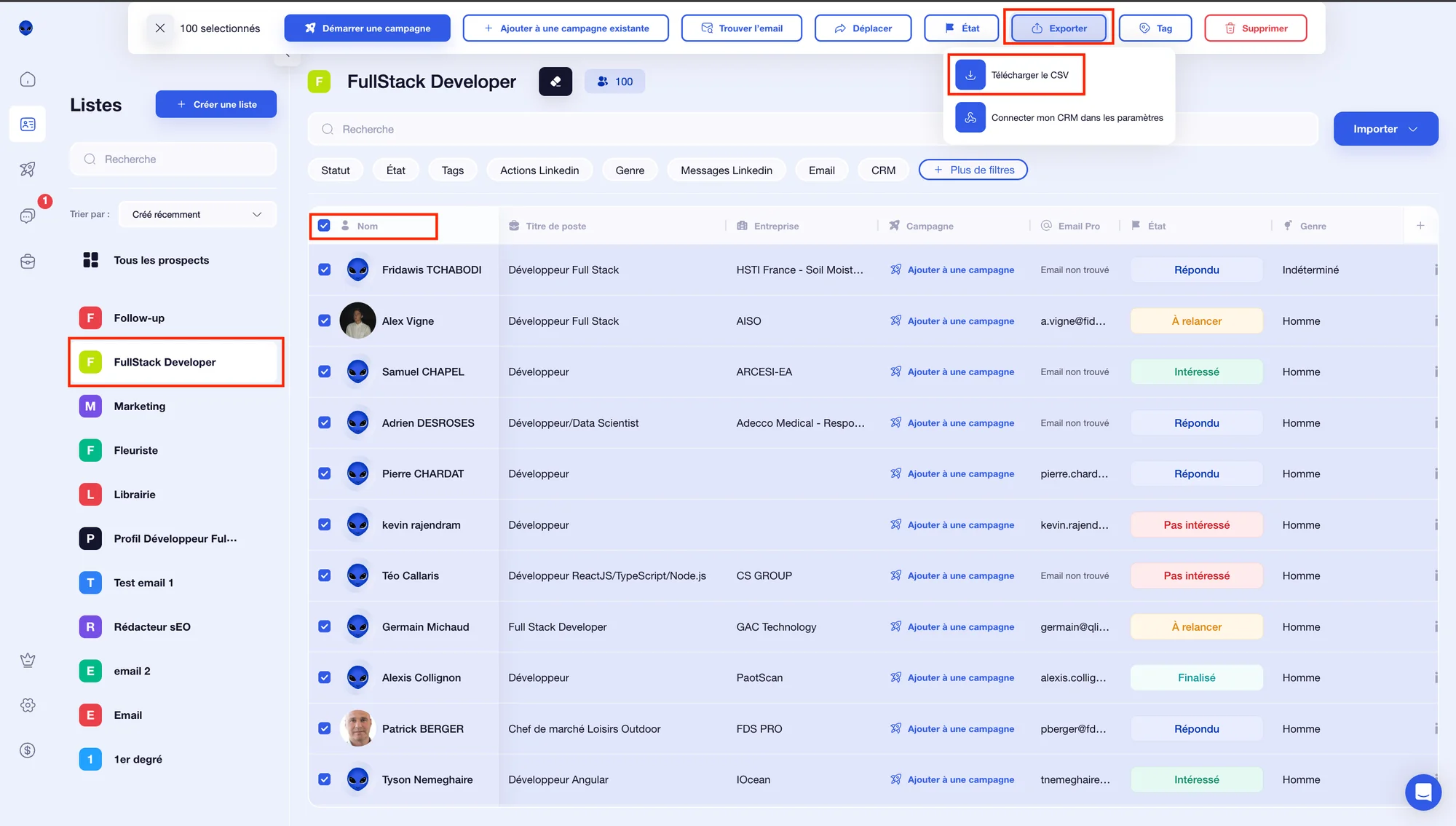Click the Marketing list letter icon
This screenshot has height=826, width=1456.
tap(90, 406)
